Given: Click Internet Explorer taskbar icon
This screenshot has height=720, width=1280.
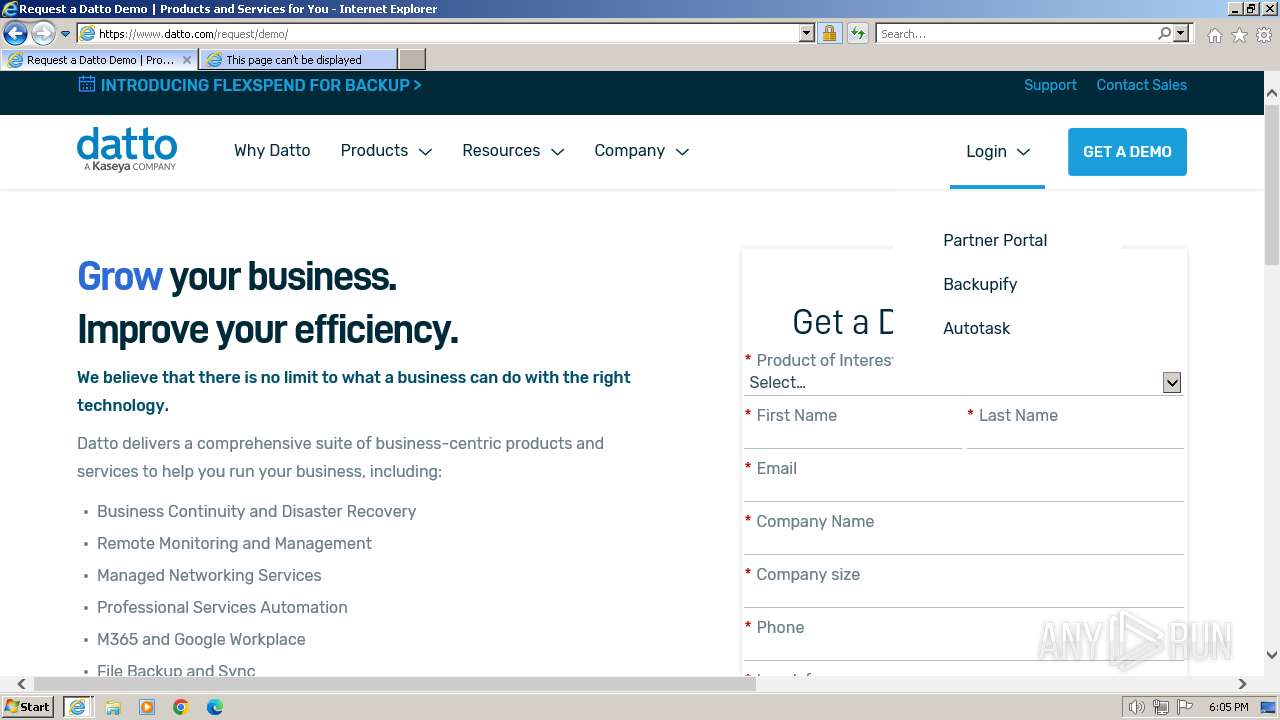Looking at the screenshot, I should [x=77, y=707].
